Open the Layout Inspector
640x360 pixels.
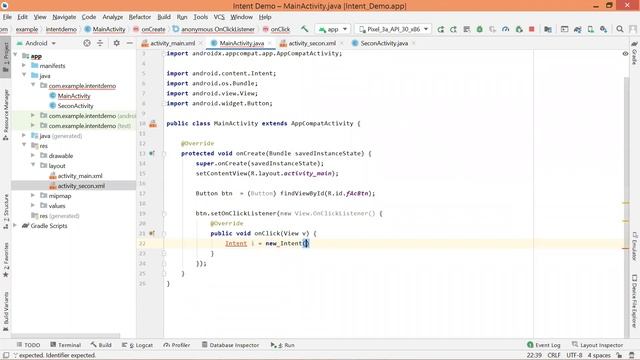597,345
